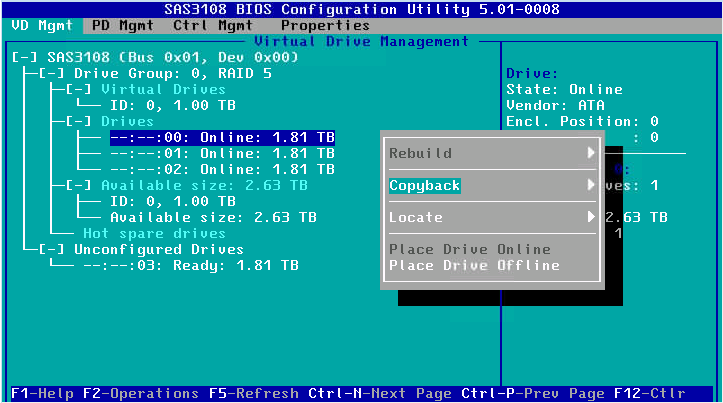
Task: Collapse the Drive Group 0 RAID 5 node
Action: 52,73
